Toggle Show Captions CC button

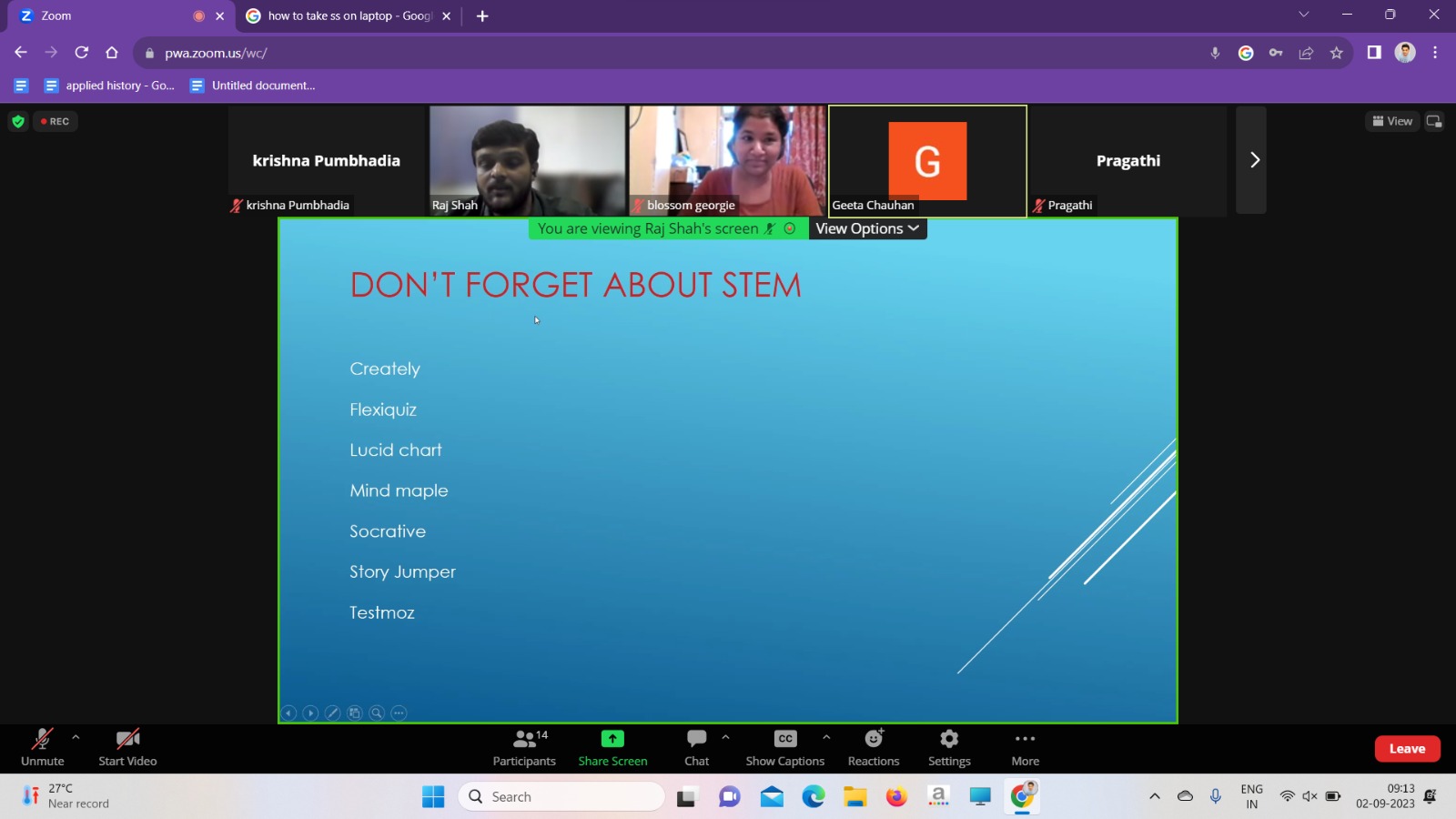point(785,748)
